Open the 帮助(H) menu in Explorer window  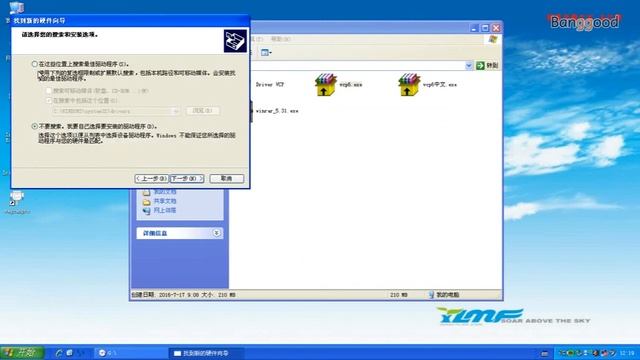280,39
